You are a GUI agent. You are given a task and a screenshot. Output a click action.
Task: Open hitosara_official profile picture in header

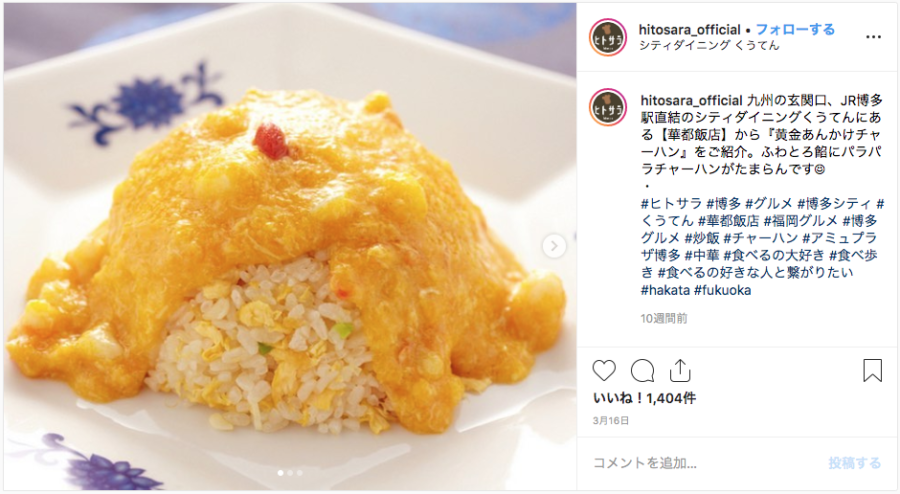pos(608,37)
